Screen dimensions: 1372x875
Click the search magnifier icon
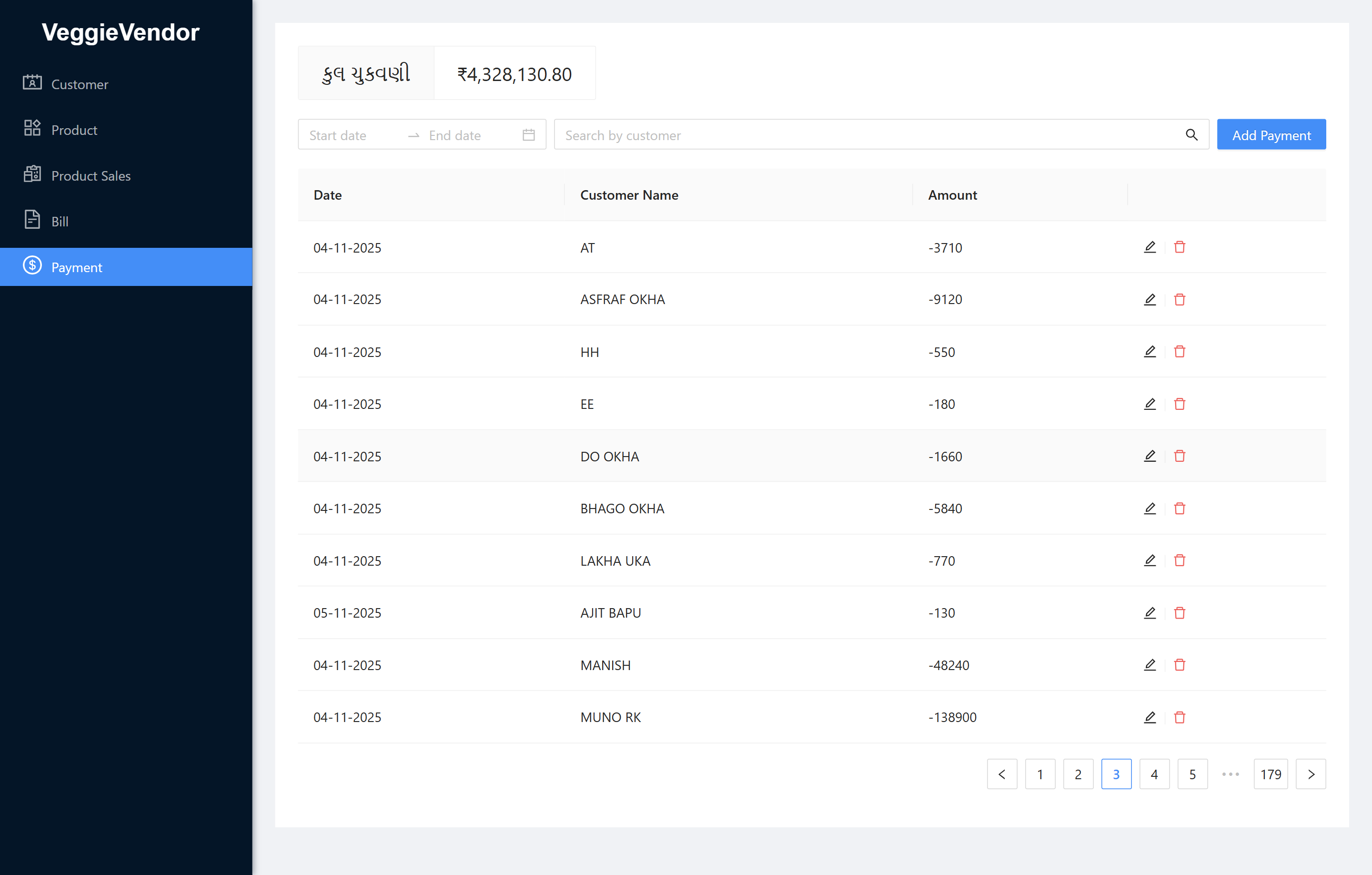(x=1192, y=135)
